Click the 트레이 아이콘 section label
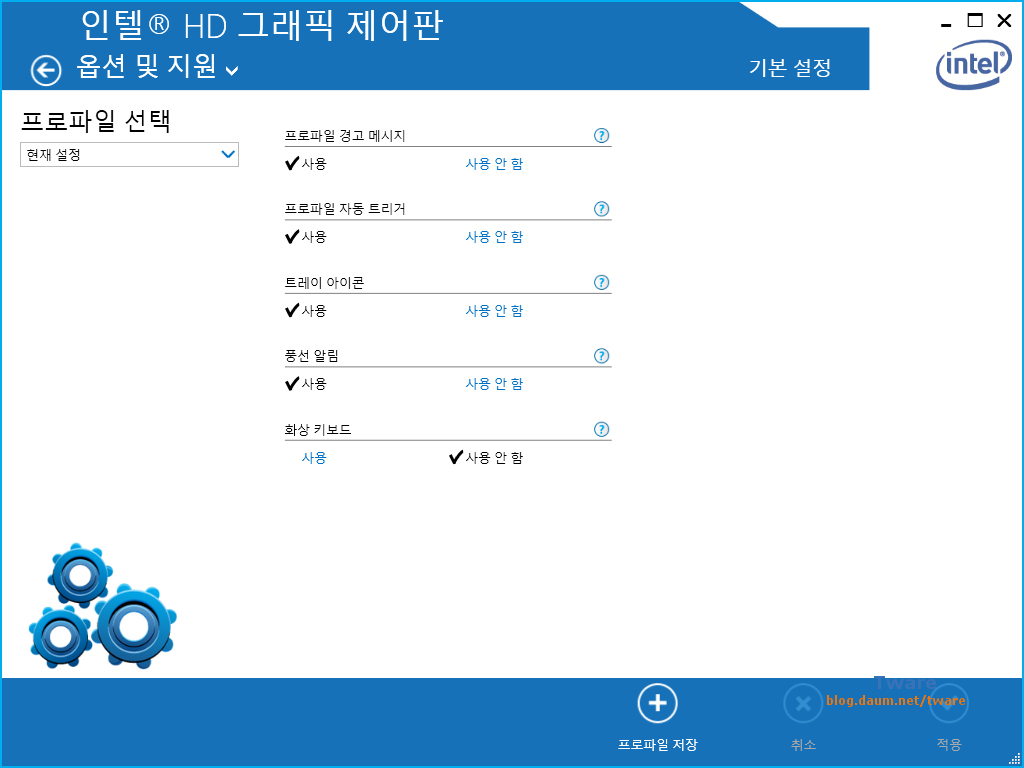1024x768 pixels. click(x=325, y=283)
